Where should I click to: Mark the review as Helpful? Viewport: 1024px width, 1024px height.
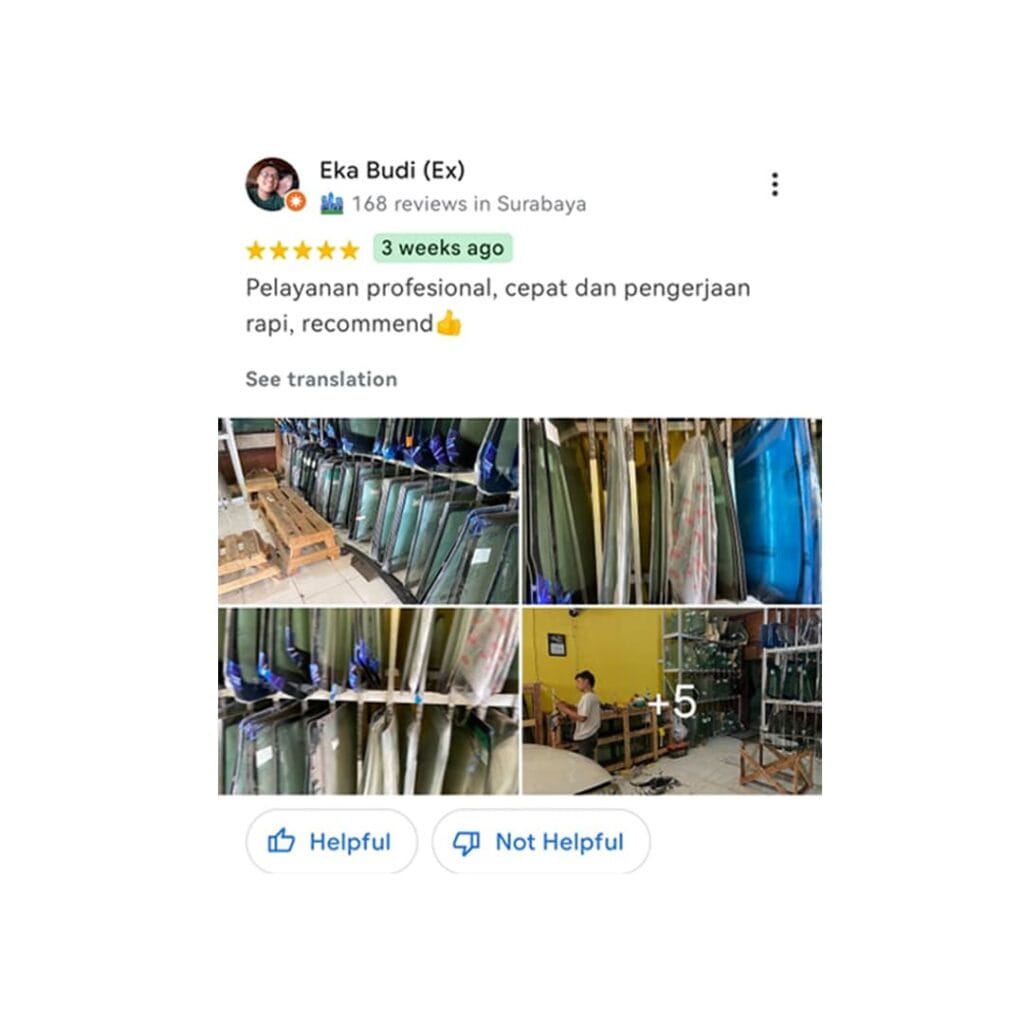pyautogui.click(x=331, y=841)
